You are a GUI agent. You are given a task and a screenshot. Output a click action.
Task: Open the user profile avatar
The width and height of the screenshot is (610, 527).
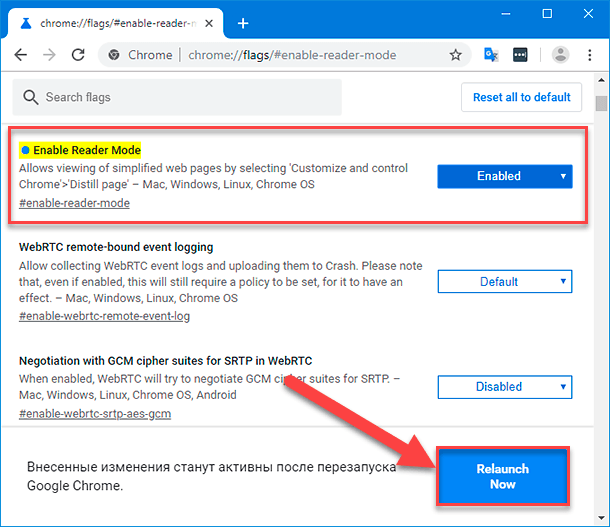[560, 55]
